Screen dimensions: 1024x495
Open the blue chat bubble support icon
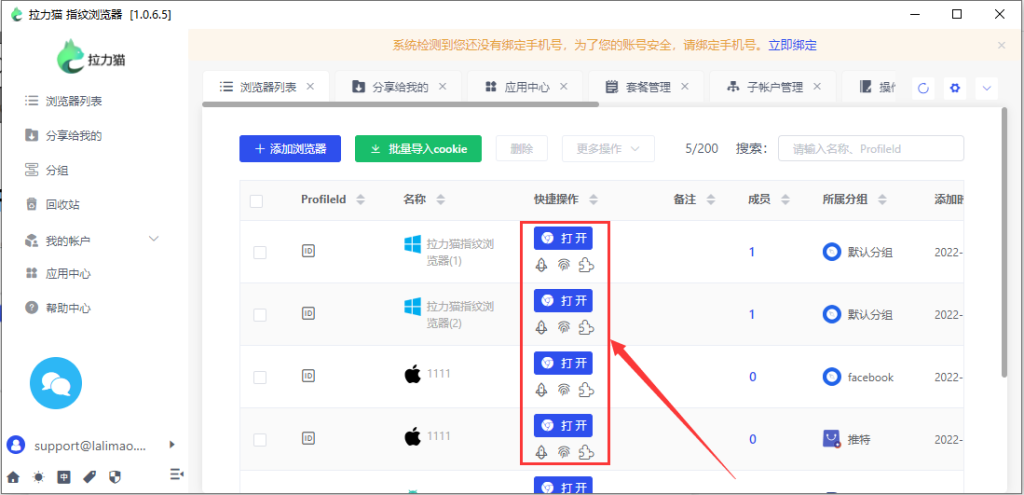[56, 383]
